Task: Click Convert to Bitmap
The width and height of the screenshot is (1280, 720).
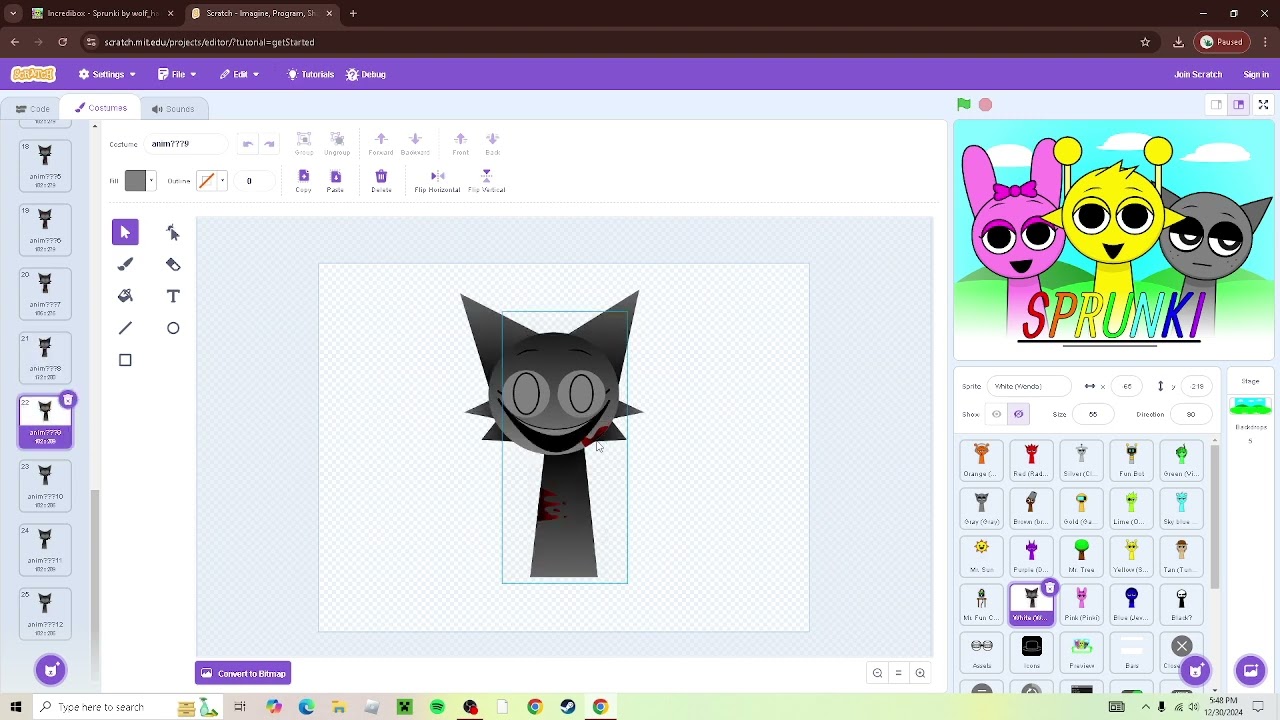Action: (243, 673)
